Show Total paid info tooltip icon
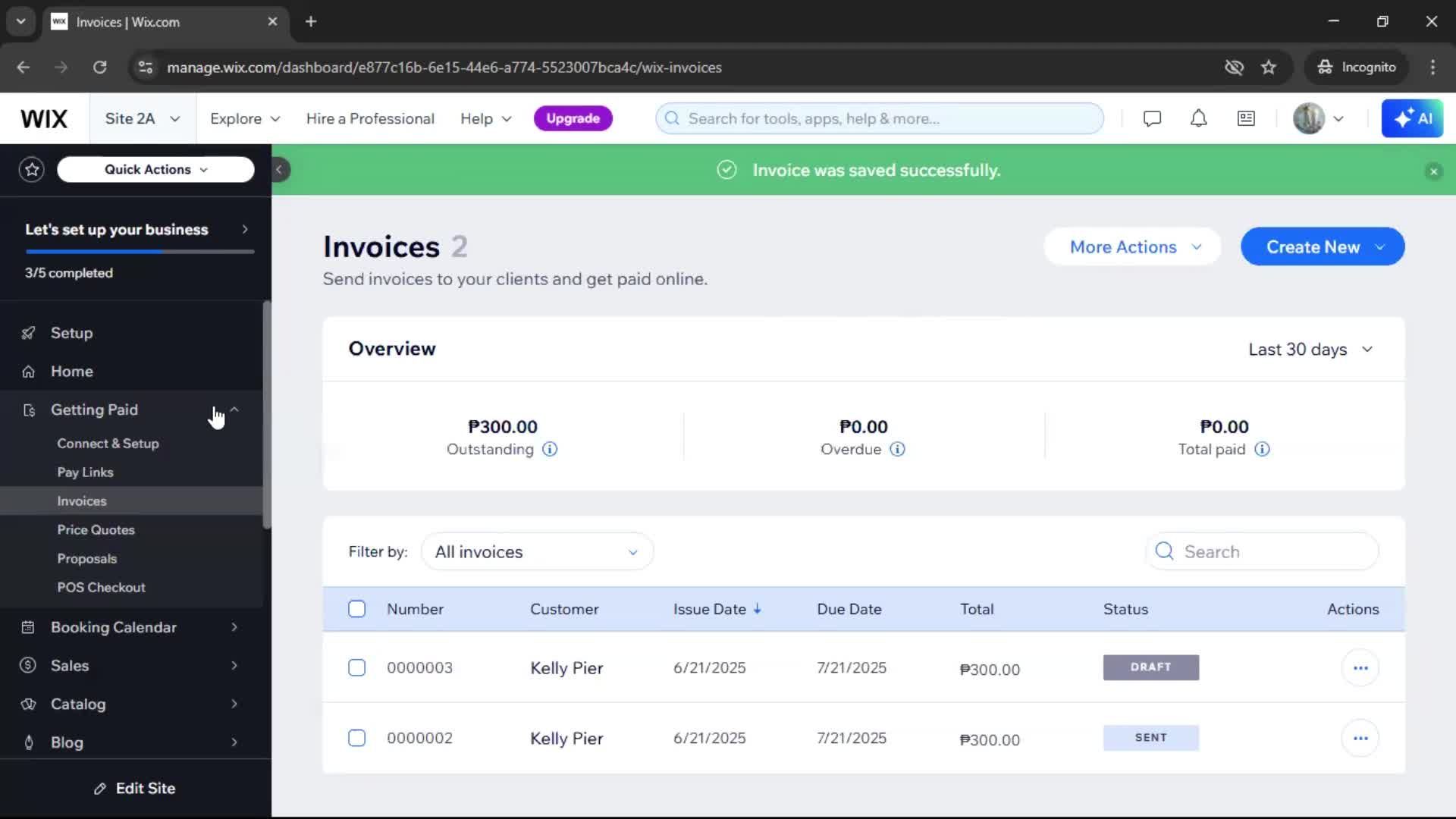The image size is (1456, 819). [1262, 450]
